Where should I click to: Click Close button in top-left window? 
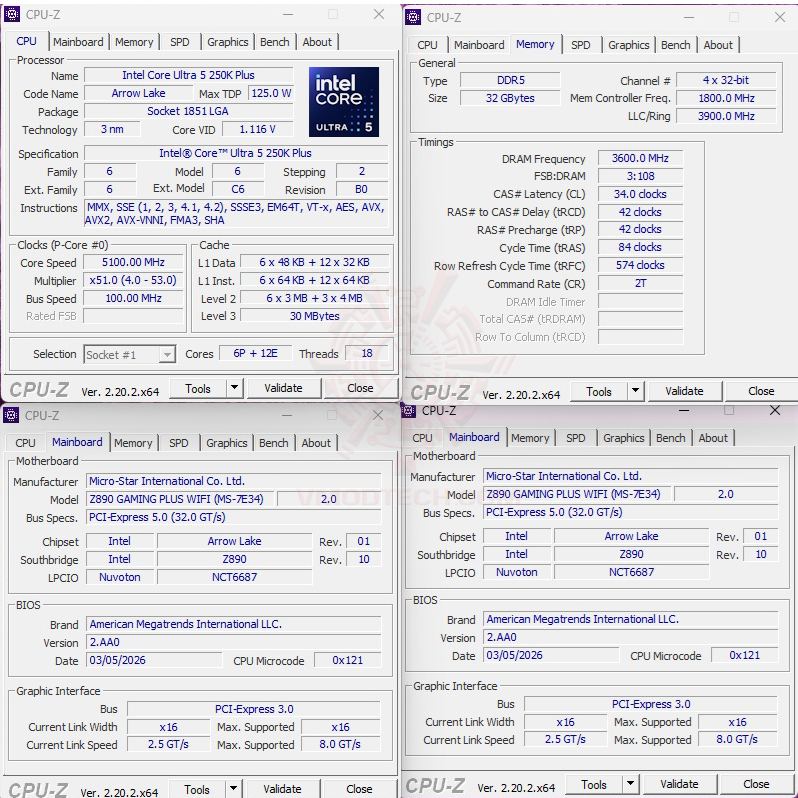[360, 388]
